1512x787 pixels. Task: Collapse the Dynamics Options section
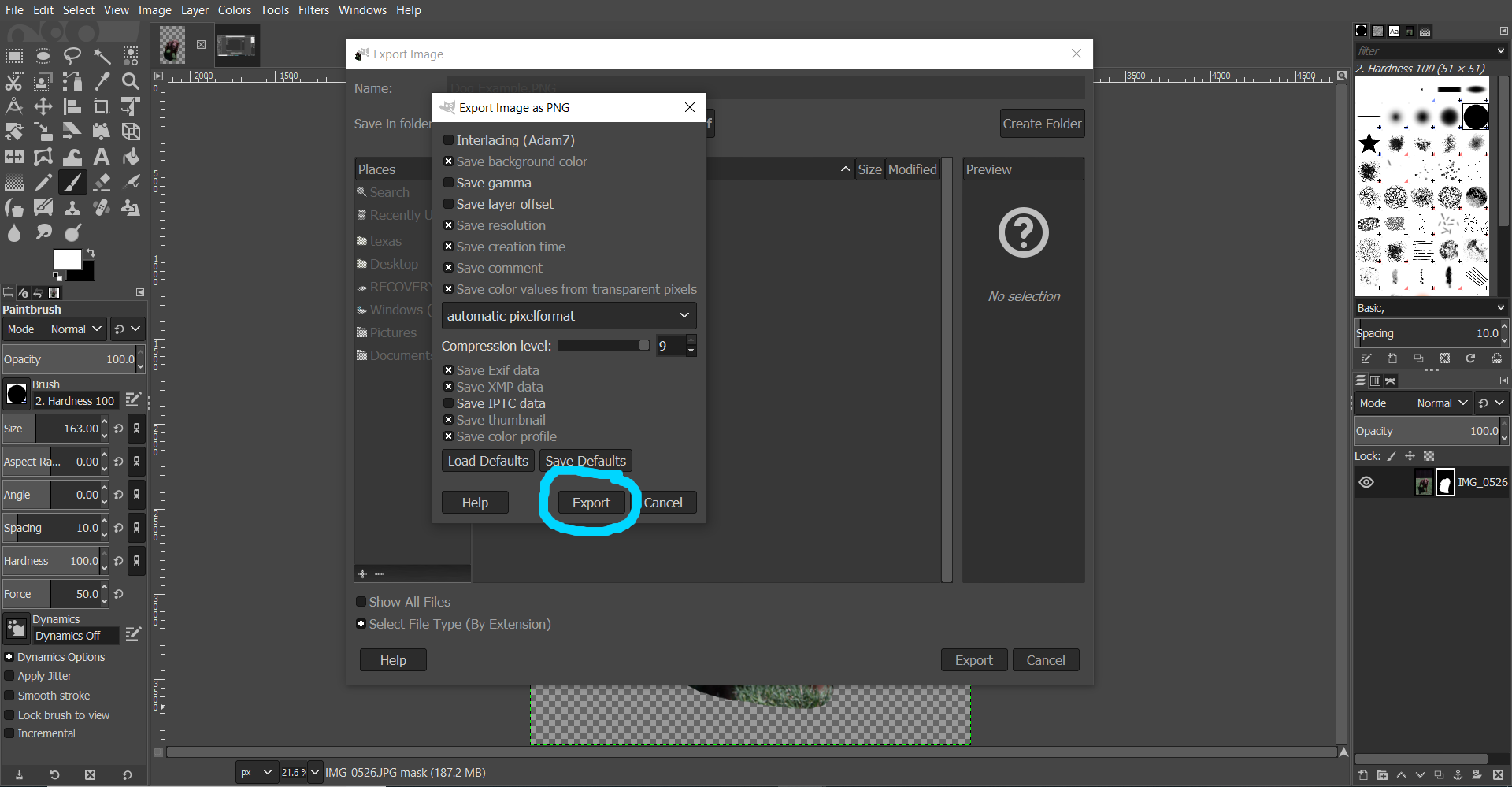click(9, 657)
